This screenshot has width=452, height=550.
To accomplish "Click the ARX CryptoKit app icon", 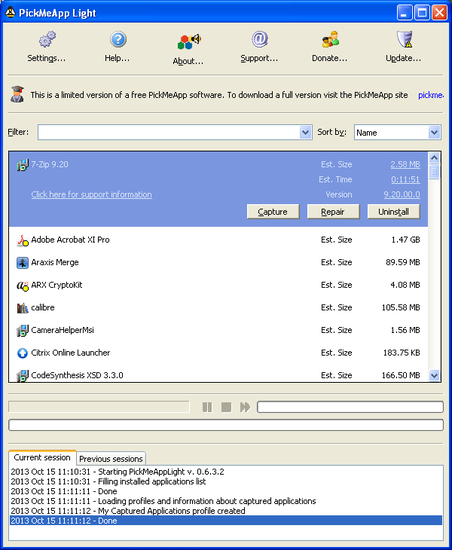I will 22,286.
